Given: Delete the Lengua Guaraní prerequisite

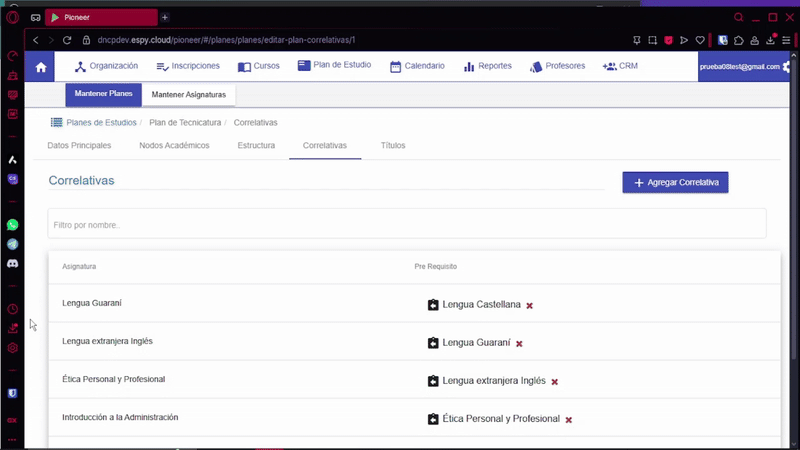Looking at the screenshot, I should (x=519, y=343).
